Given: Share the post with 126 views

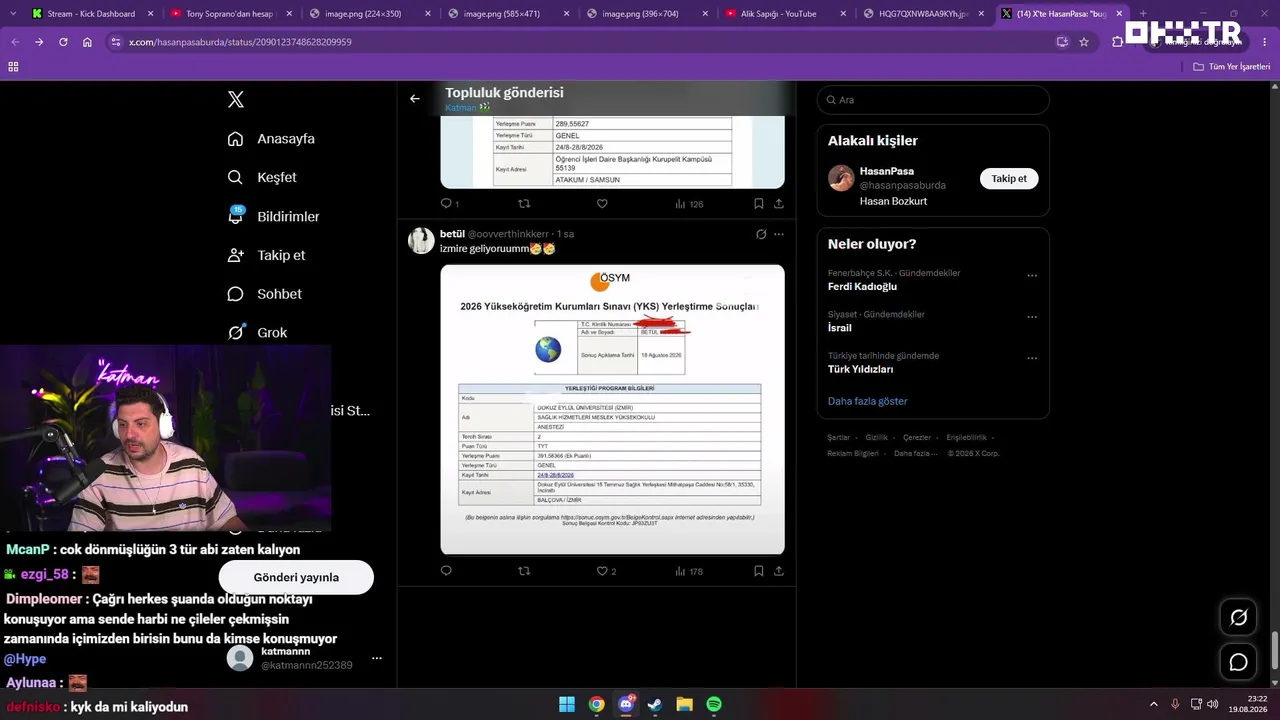Looking at the screenshot, I should click(x=779, y=204).
